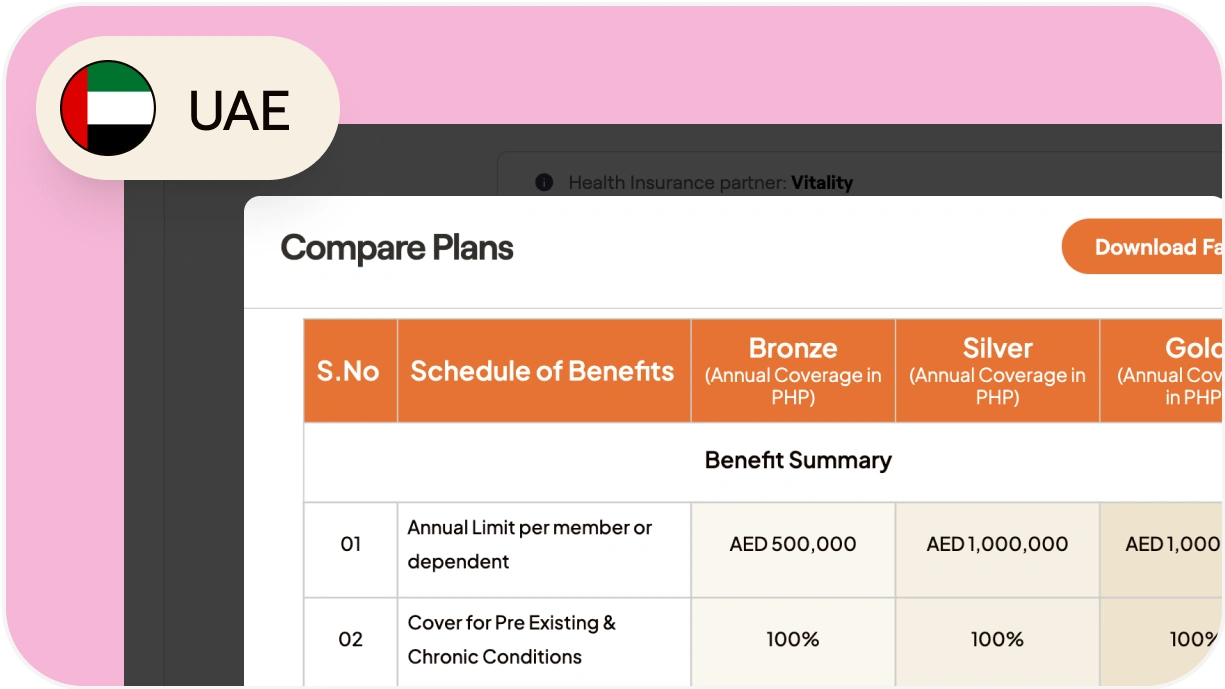The width and height of the screenshot is (1225, 689).
Task: Select the Bronze plan column header
Action: (792, 370)
